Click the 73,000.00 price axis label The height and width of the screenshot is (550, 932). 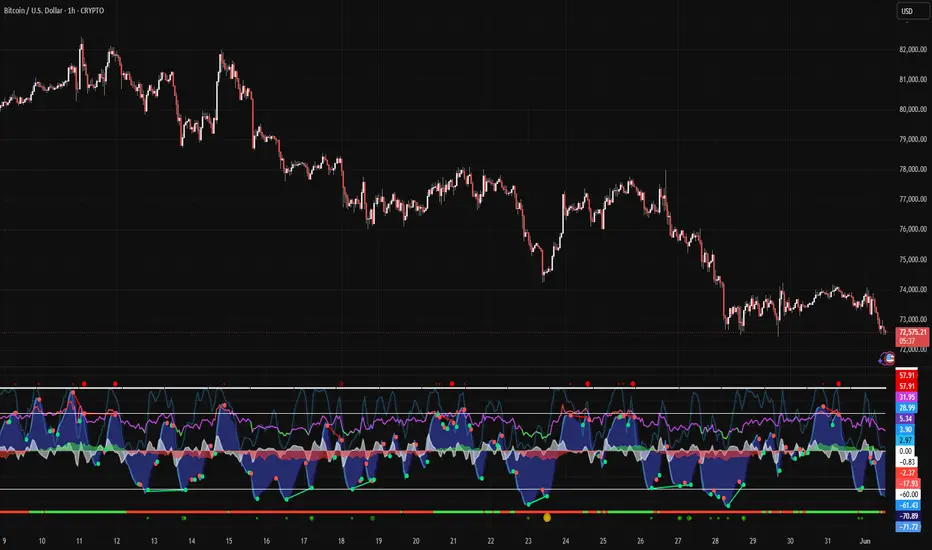[912, 319]
